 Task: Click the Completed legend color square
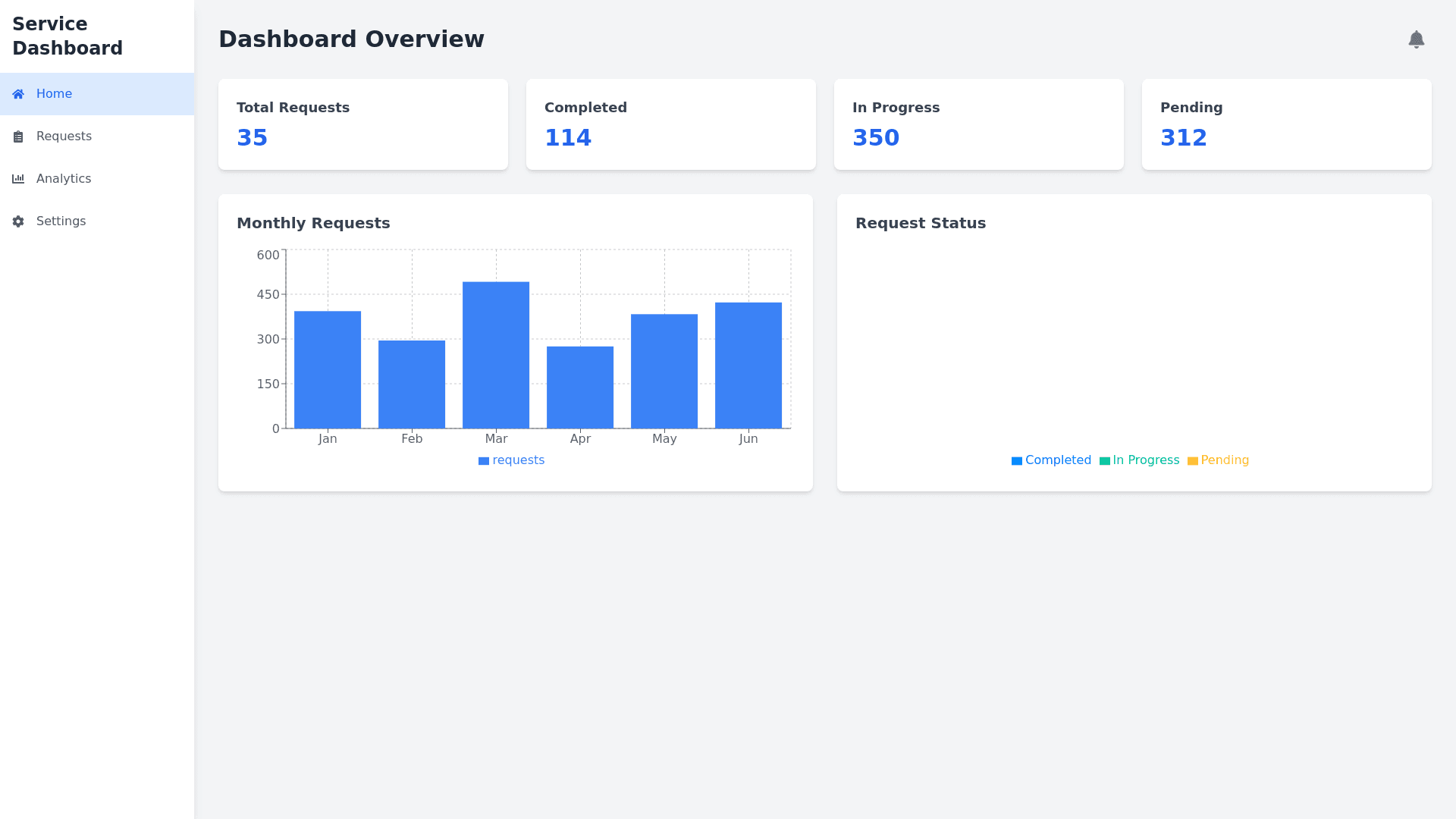click(1017, 461)
